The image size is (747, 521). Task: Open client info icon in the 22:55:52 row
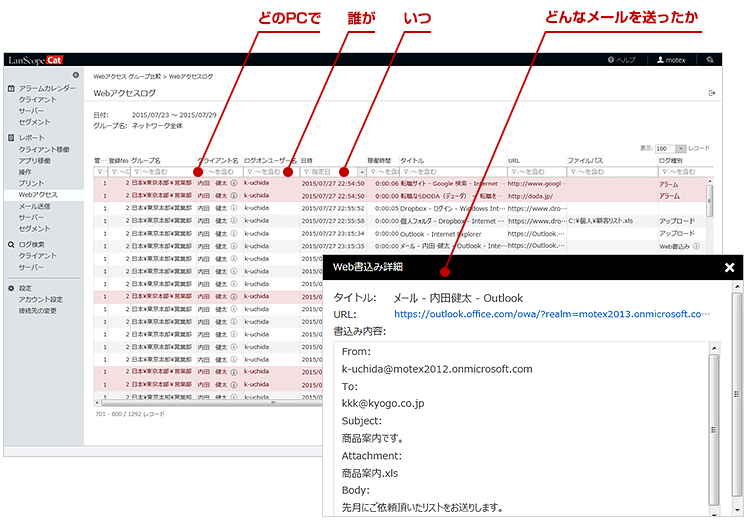234,208
